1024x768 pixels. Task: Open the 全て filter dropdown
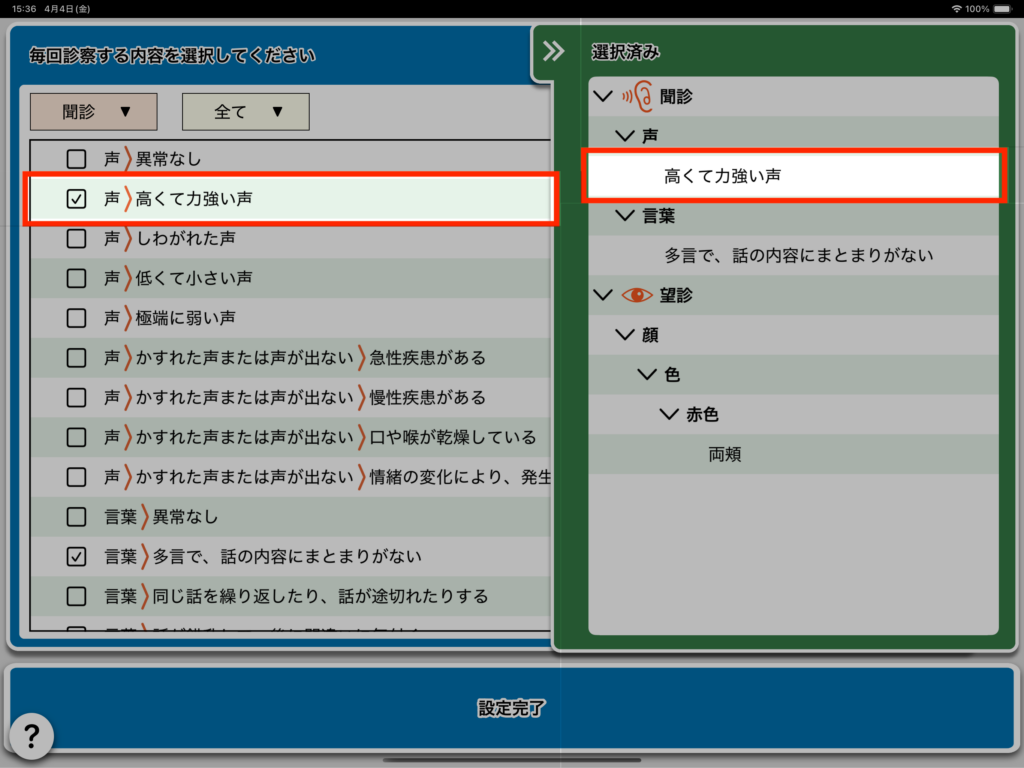245,112
